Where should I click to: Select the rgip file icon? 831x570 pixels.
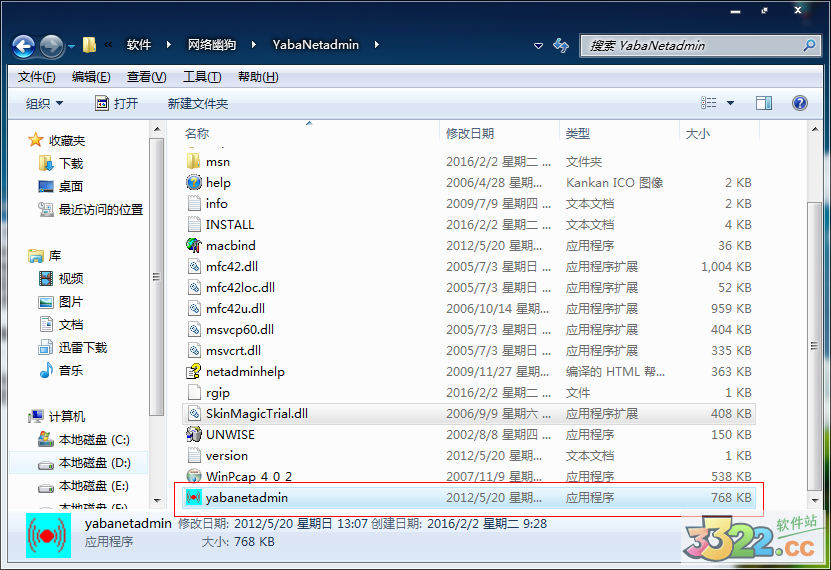pyautogui.click(x=194, y=393)
